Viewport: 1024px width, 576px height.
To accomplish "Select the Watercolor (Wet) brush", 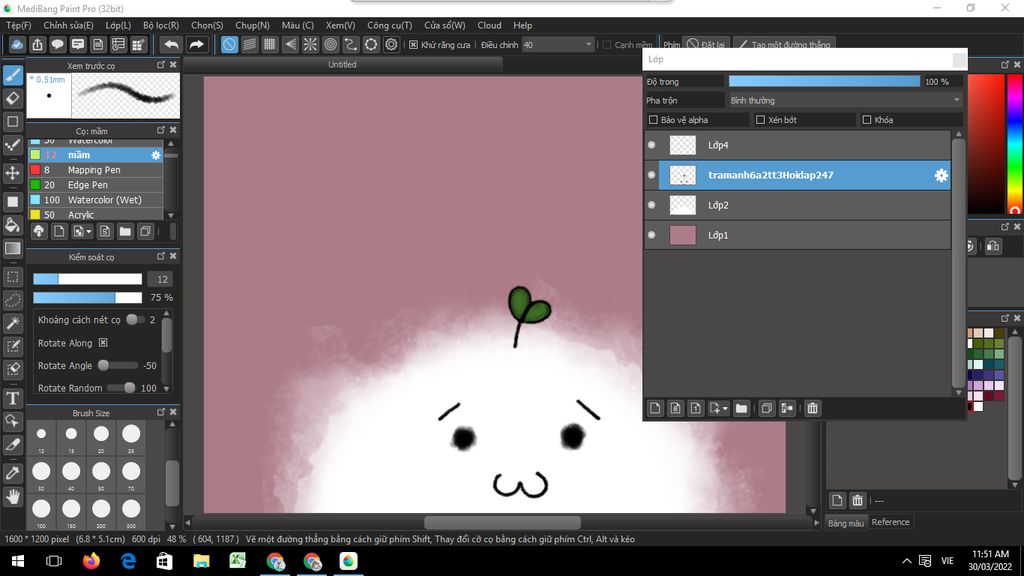I will click(x=95, y=200).
